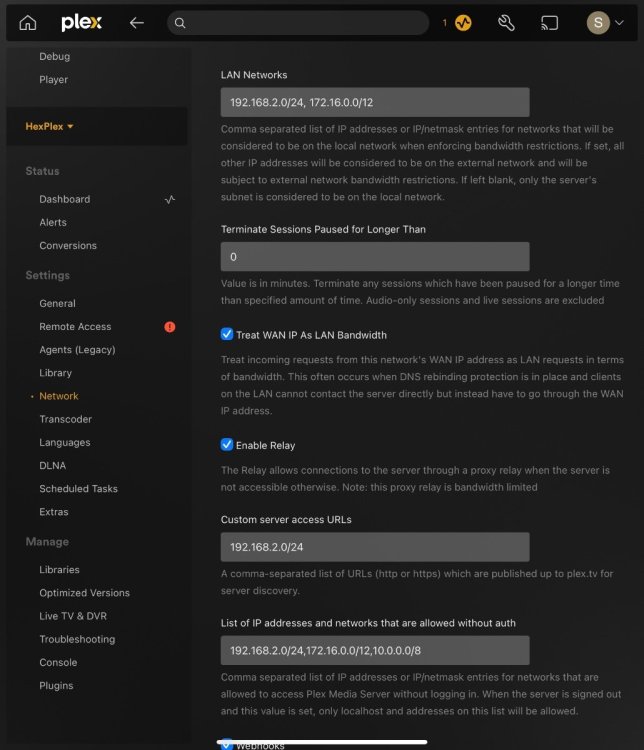Edit the Custom server access URLs field
The width and height of the screenshot is (644, 750).
pyautogui.click(x=374, y=547)
